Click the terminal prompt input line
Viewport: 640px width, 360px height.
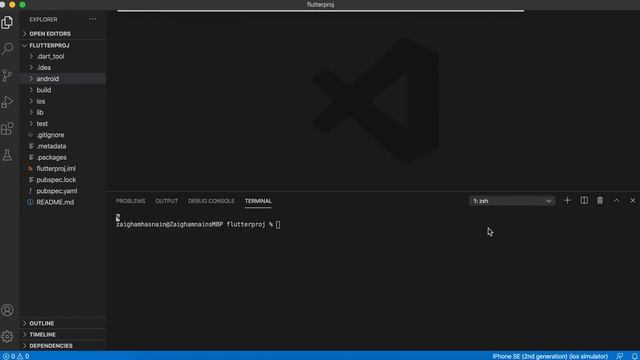[x=198, y=224]
